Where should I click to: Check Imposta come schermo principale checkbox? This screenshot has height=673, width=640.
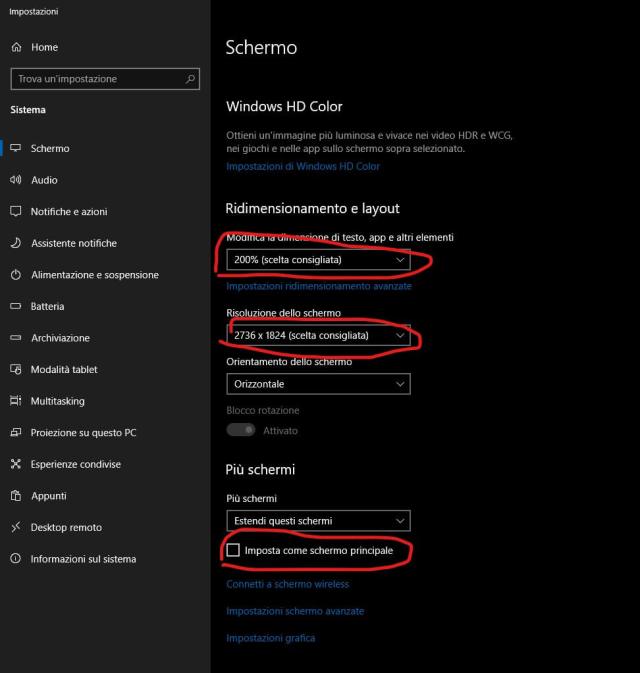[234, 551]
